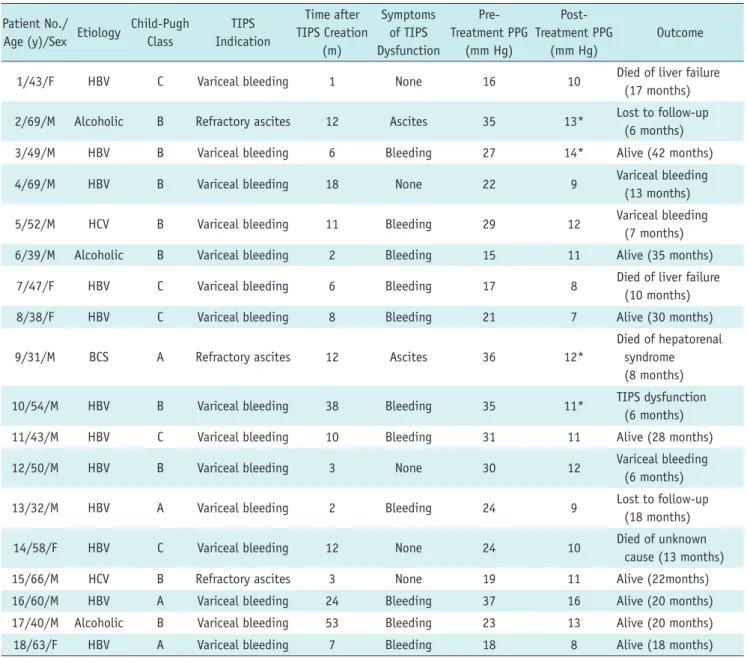
Task: Select post-treatment PPG value '16'
Action: (574, 601)
